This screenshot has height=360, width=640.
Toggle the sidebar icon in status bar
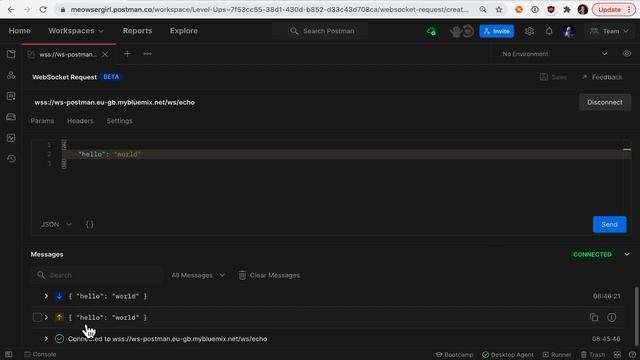coord(9,354)
